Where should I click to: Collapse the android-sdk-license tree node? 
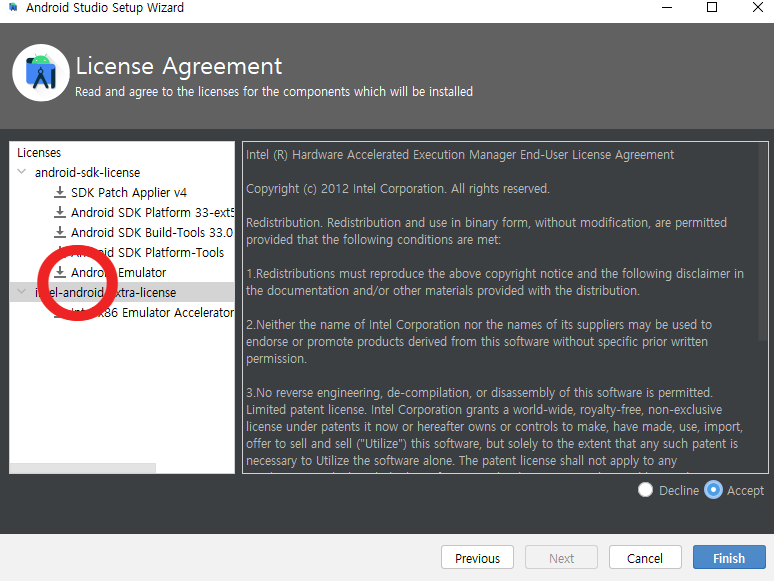[22, 172]
